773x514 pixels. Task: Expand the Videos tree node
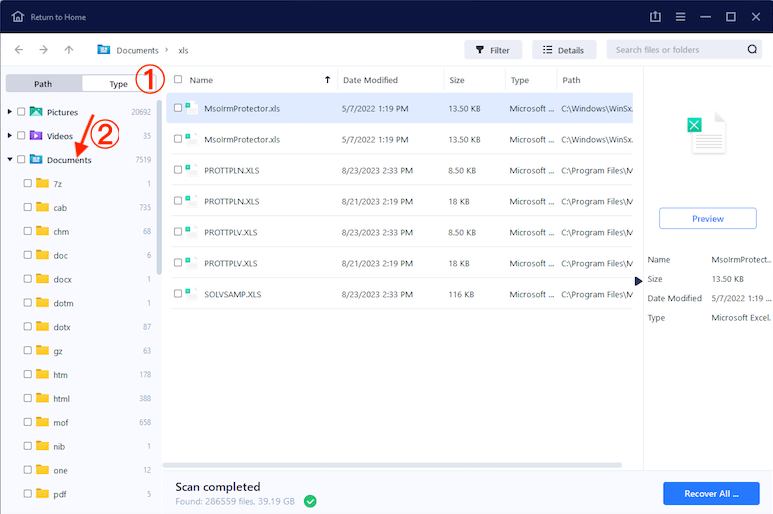point(10,136)
